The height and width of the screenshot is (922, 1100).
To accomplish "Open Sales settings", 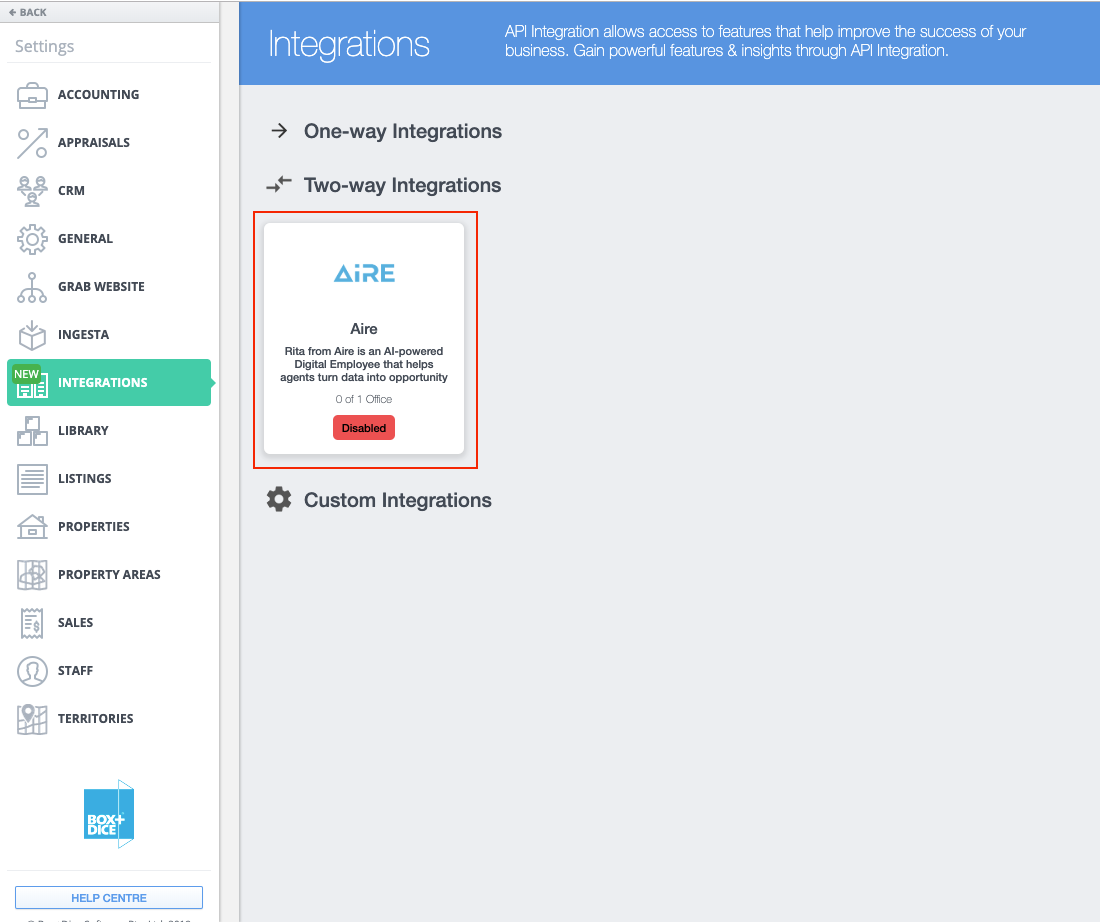I will click(76, 623).
